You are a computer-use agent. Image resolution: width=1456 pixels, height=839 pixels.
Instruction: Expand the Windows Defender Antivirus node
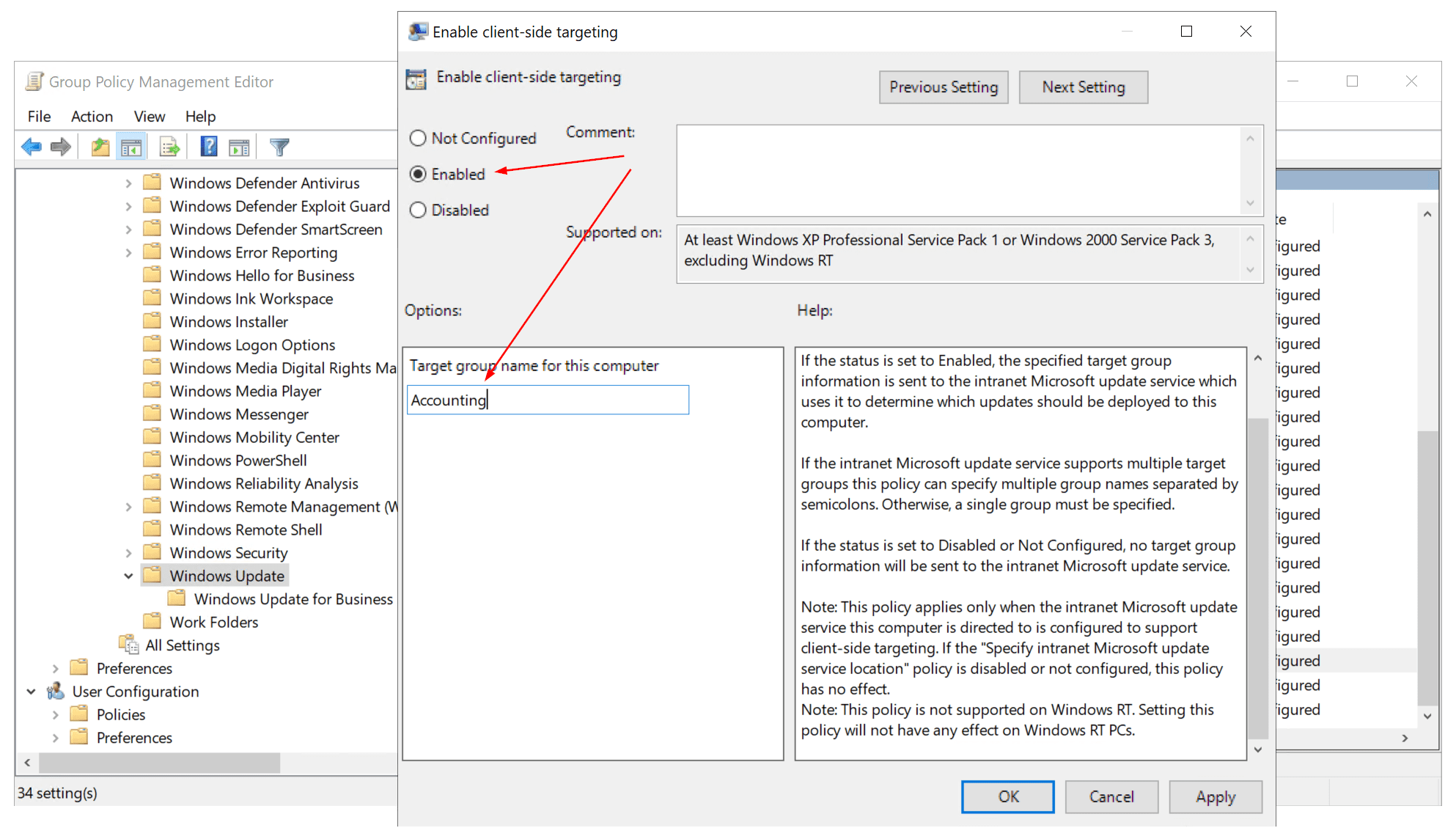pyautogui.click(x=128, y=183)
